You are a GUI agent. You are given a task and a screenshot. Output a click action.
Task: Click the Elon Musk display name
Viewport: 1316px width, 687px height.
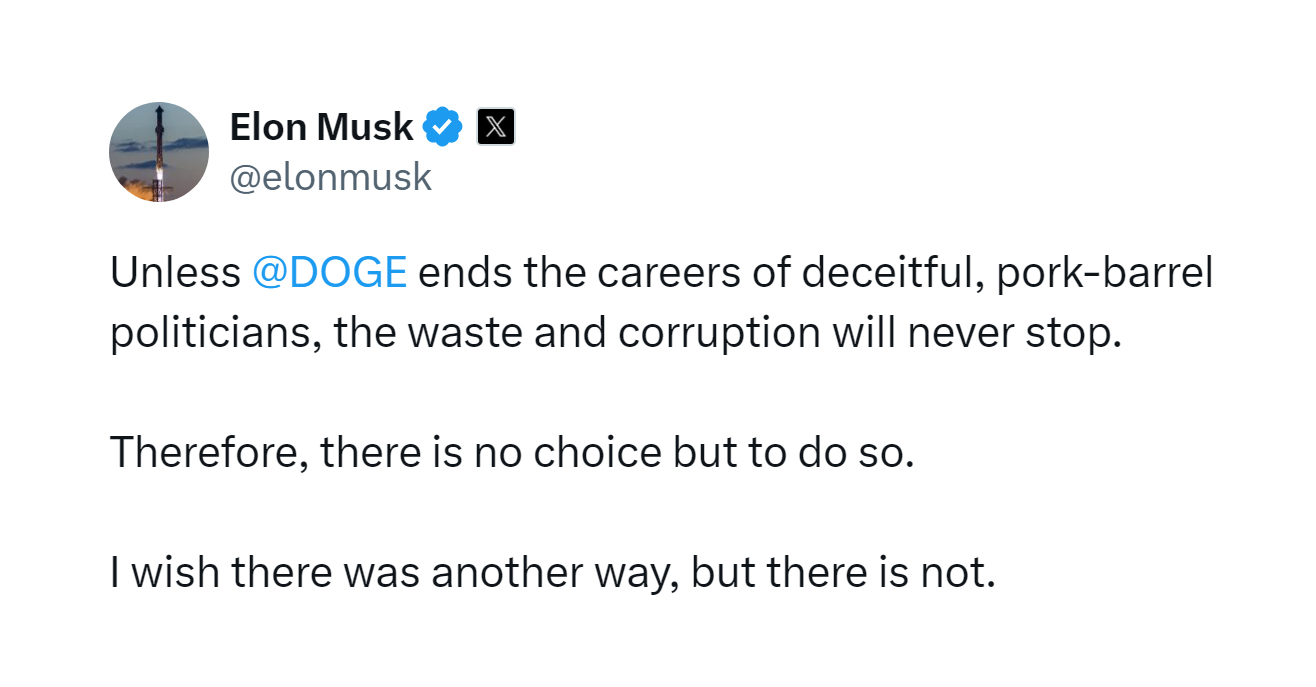click(x=321, y=127)
